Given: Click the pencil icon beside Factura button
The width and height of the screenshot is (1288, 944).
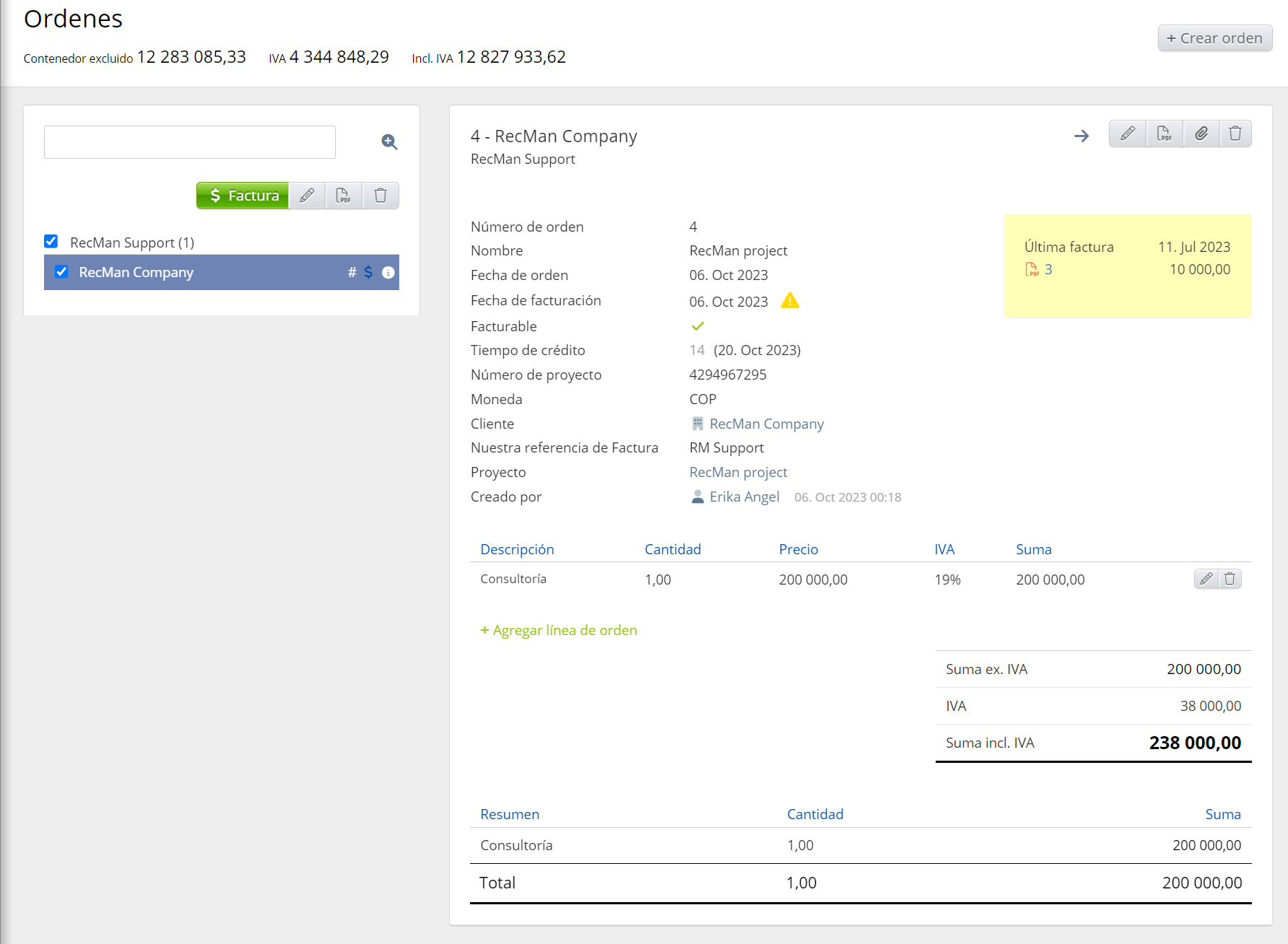Looking at the screenshot, I should click(307, 196).
